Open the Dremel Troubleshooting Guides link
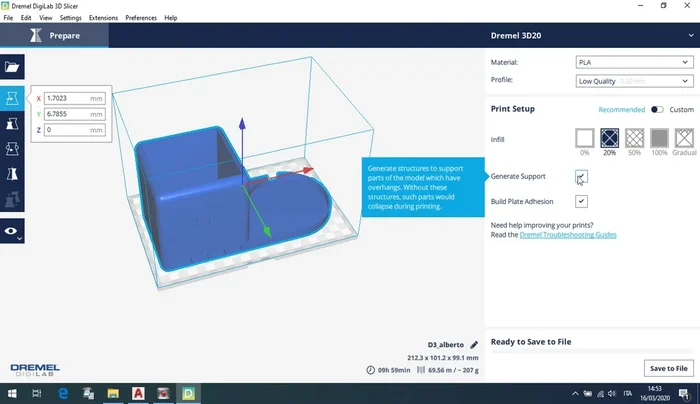Screen dimensions: 700x404 [568, 234]
